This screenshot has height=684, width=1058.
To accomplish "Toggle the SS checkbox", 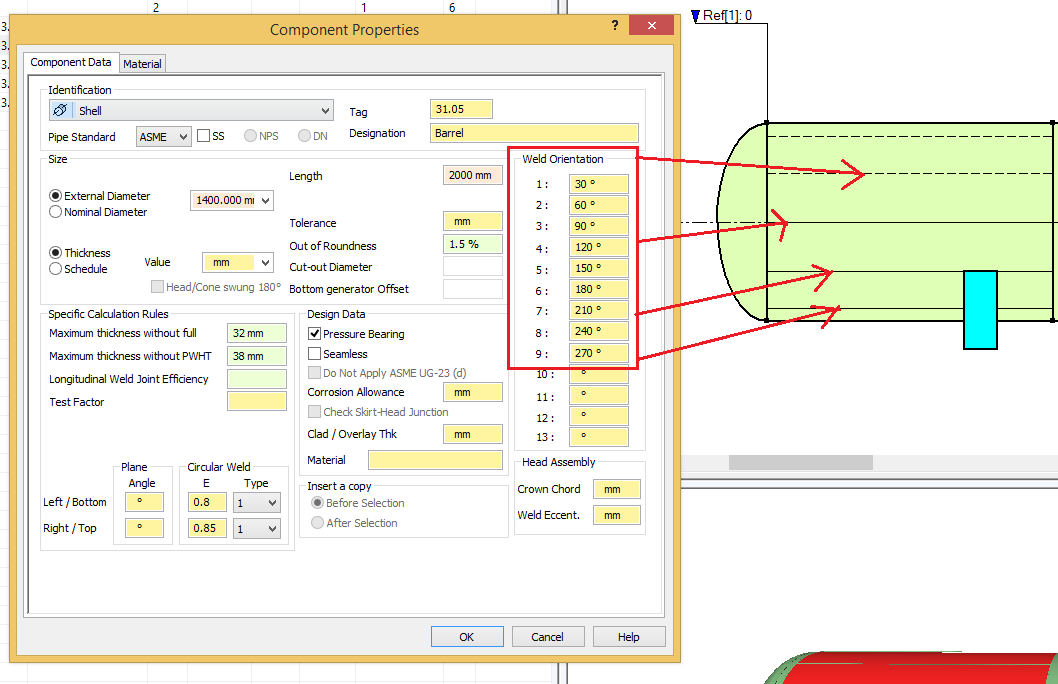I will [x=203, y=136].
